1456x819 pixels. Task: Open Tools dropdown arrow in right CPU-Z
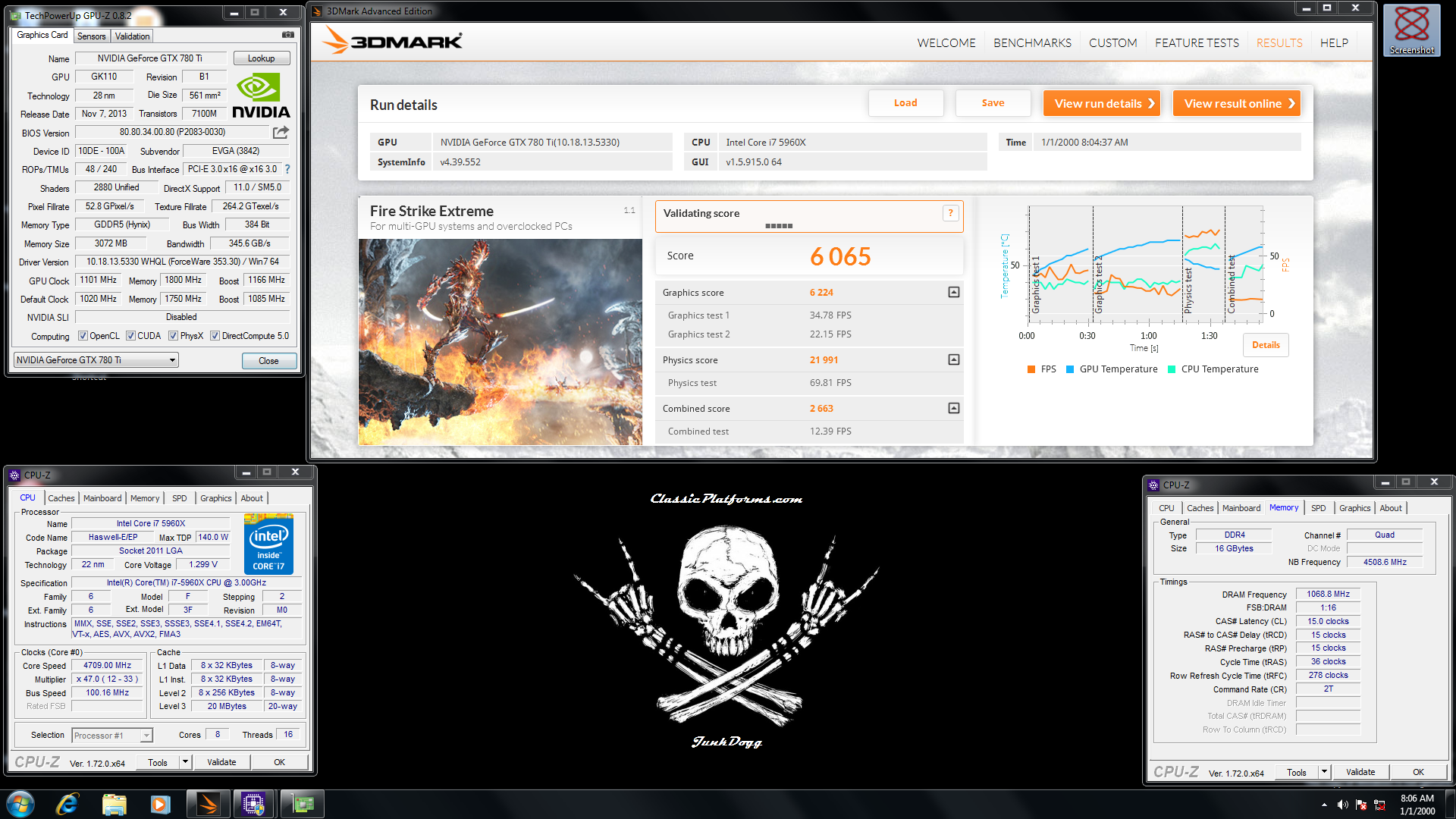pos(1324,772)
